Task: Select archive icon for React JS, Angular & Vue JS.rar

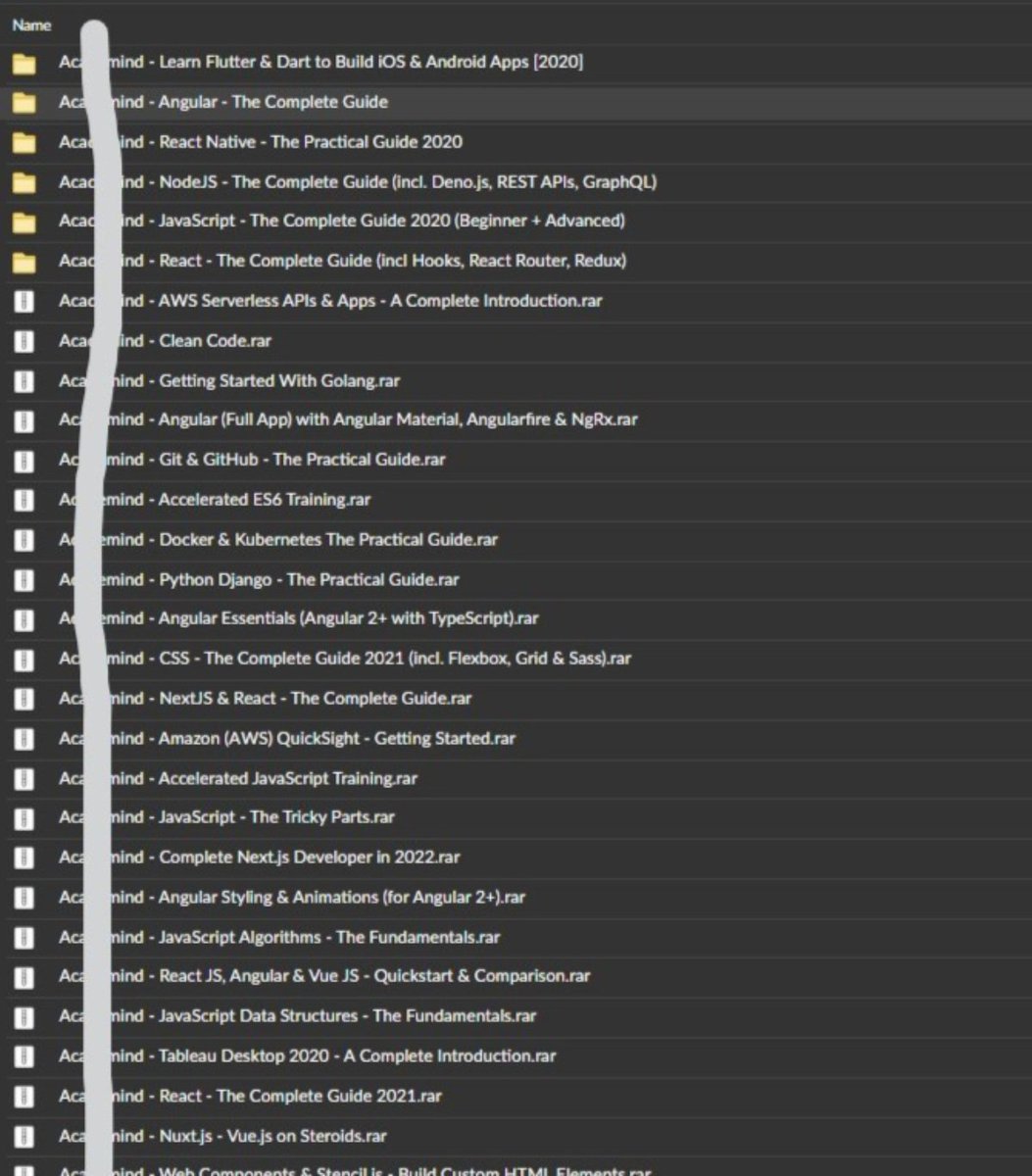Action: (25, 977)
